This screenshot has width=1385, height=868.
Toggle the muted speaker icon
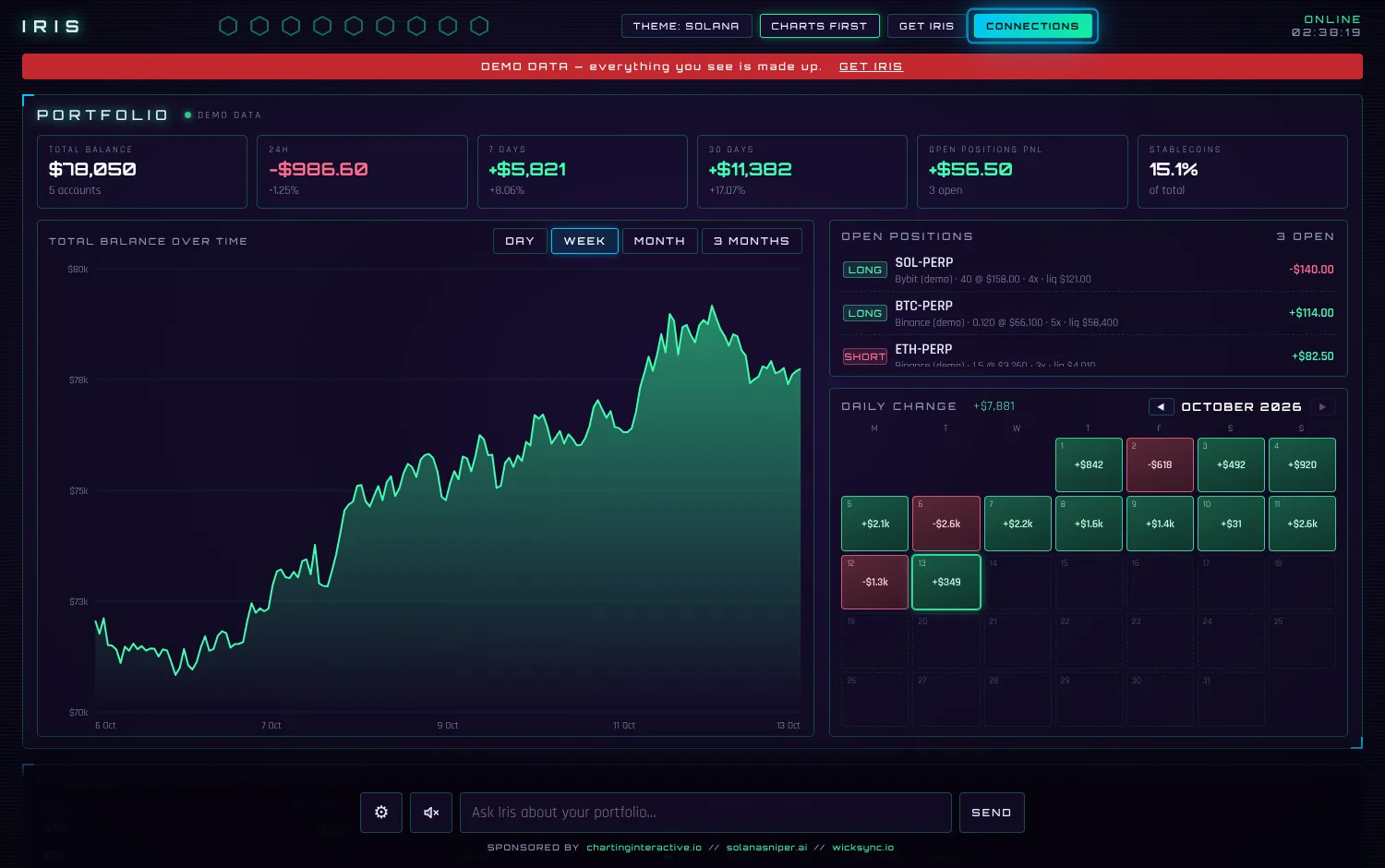point(431,813)
